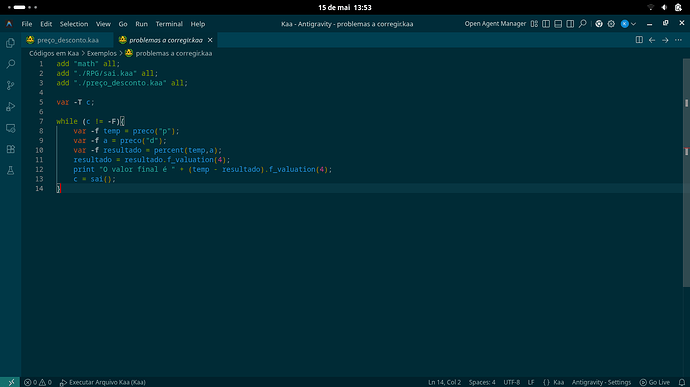Screen dimensions: 690x387
Task: Click the Antigravity logo in the title bar
Action: click(x=9, y=24)
